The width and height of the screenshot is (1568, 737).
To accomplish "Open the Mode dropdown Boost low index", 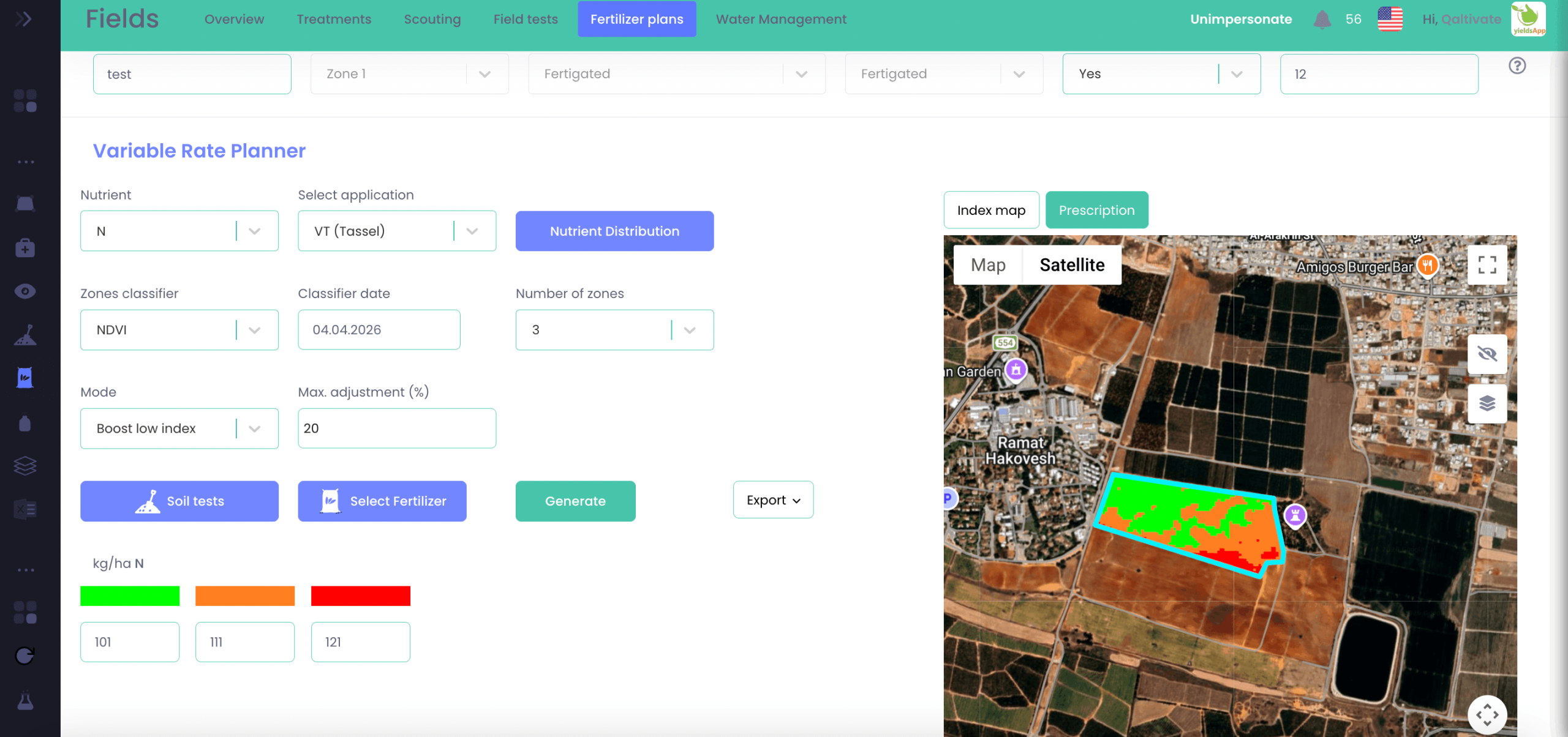I will tap(179, 428).
